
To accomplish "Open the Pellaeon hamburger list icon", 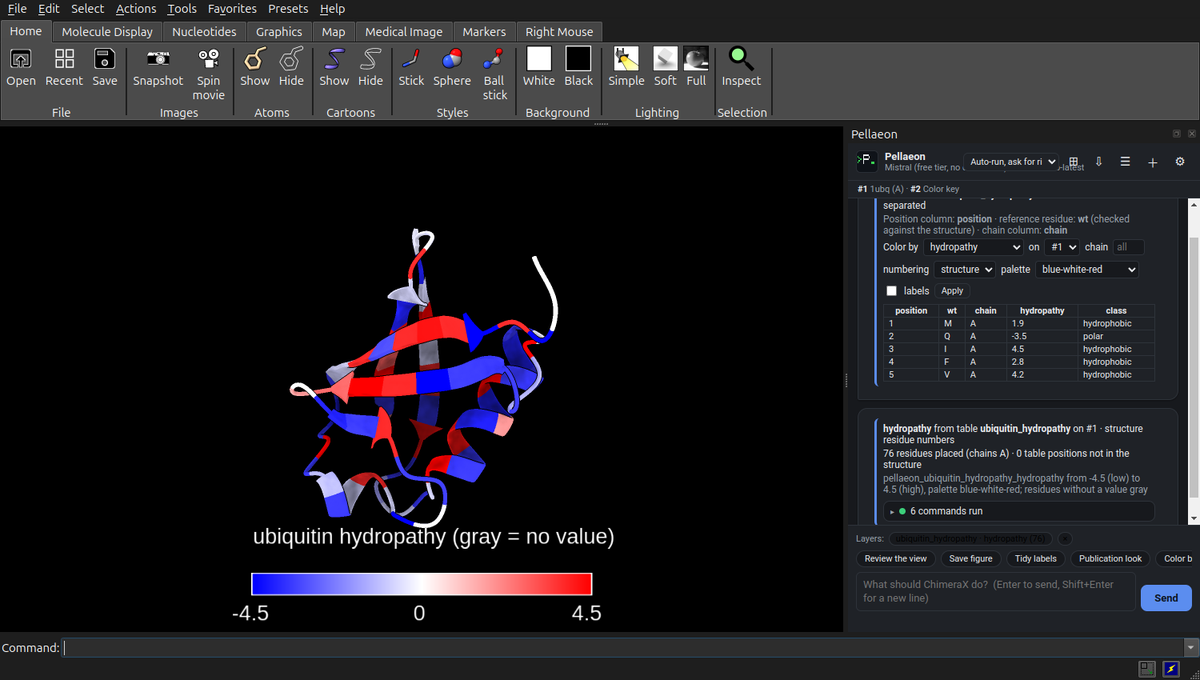I will coord(1125,162).
